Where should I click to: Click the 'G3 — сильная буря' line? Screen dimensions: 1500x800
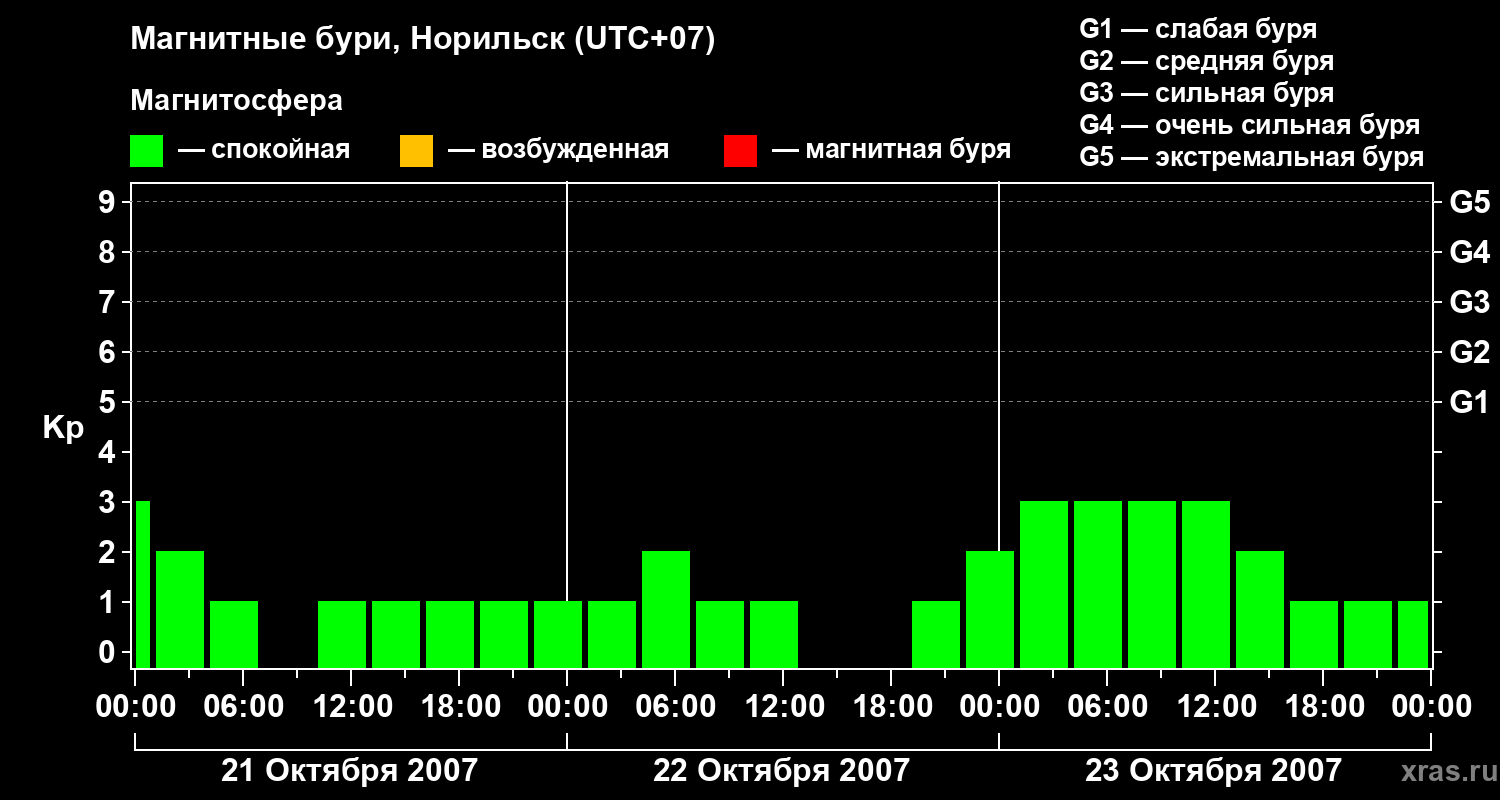tap(1207, 93)
